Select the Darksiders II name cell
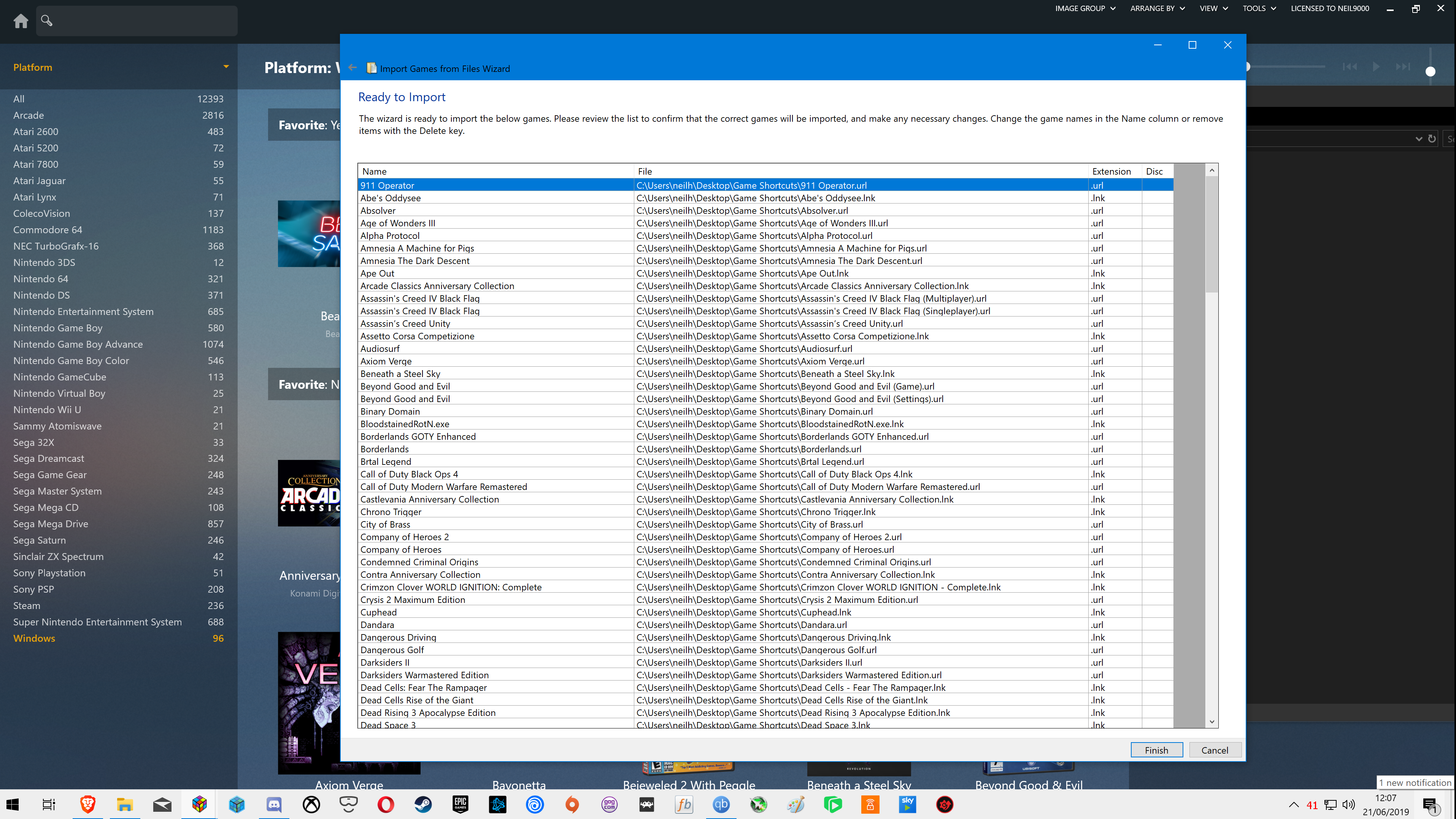The height and width of the screenshot is (819, 1456). click(x=496, y=662)
